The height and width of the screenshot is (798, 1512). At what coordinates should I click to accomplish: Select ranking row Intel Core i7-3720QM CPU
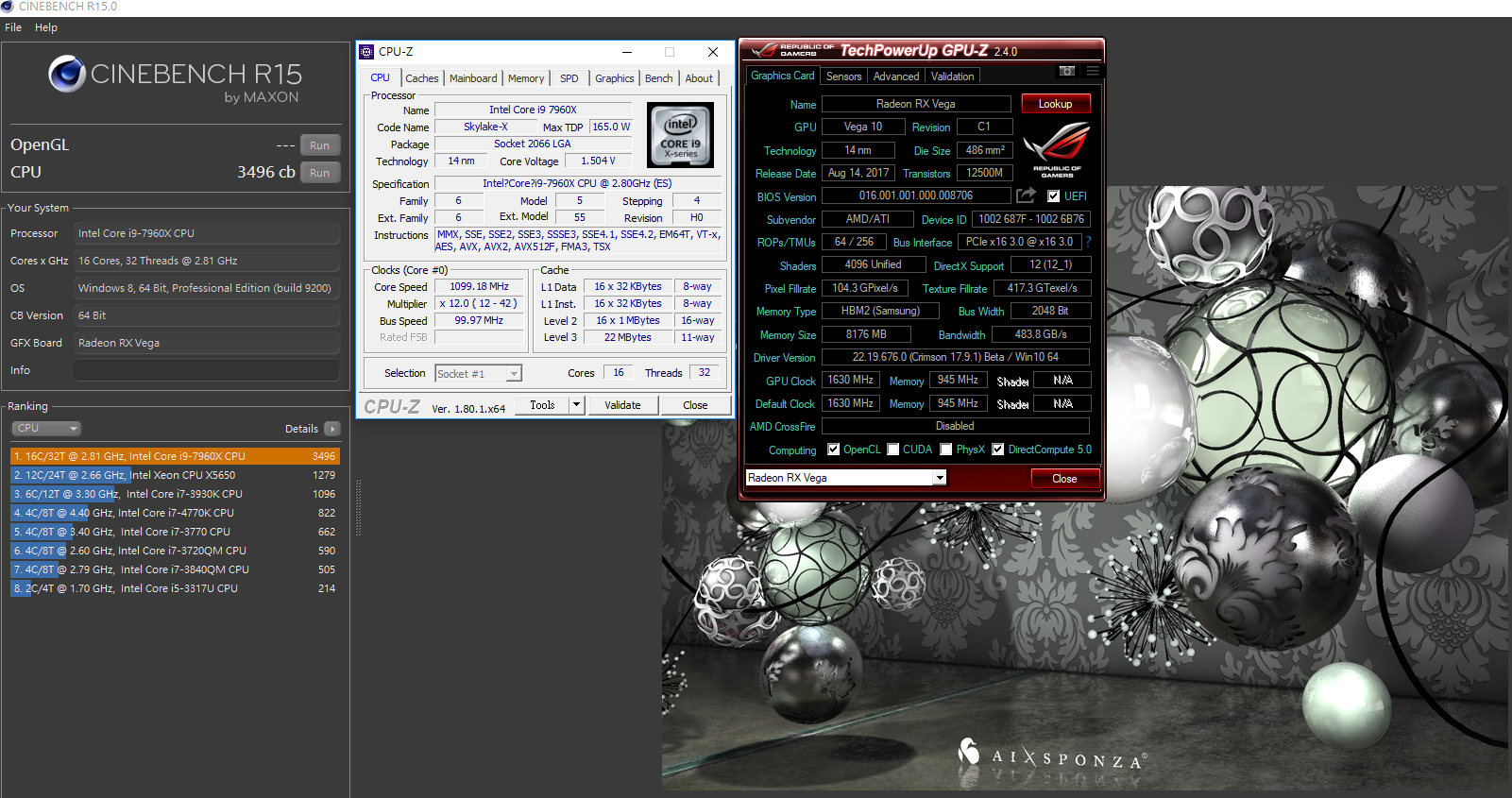[x=174, y=551]
